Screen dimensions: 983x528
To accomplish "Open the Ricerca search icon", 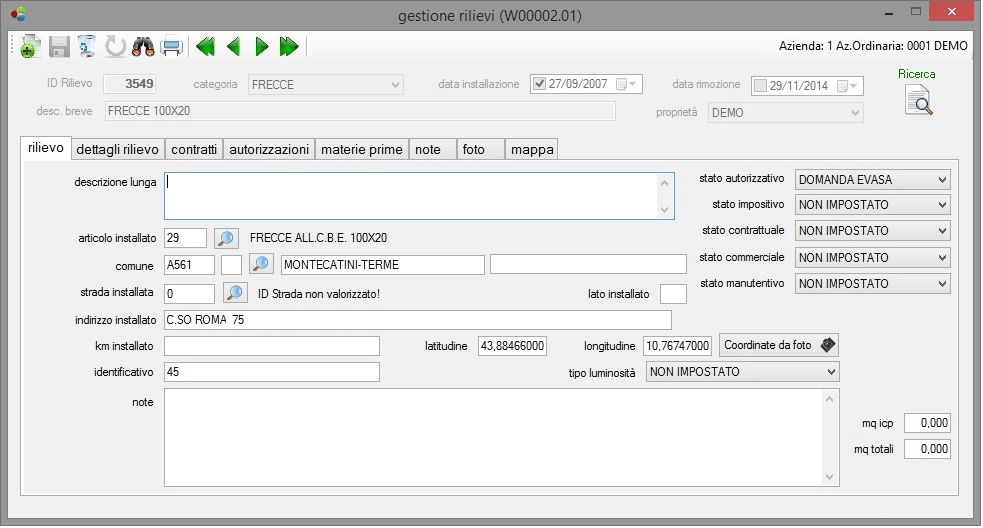I will [x=917, y=100].
